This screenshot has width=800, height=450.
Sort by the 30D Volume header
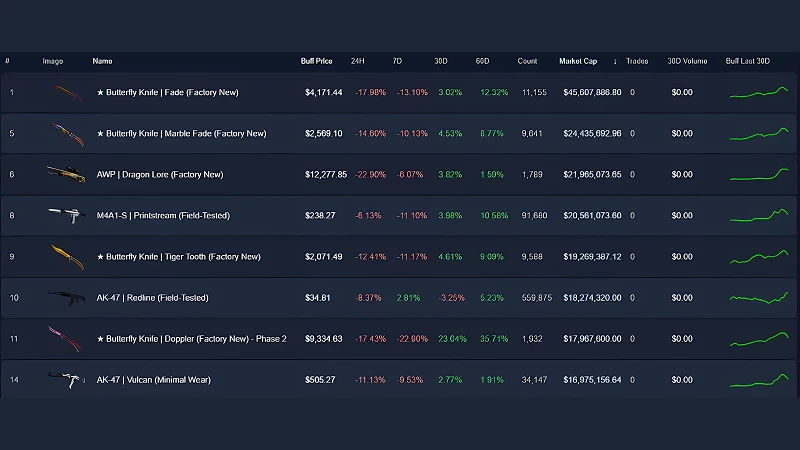tap(687, 61)
